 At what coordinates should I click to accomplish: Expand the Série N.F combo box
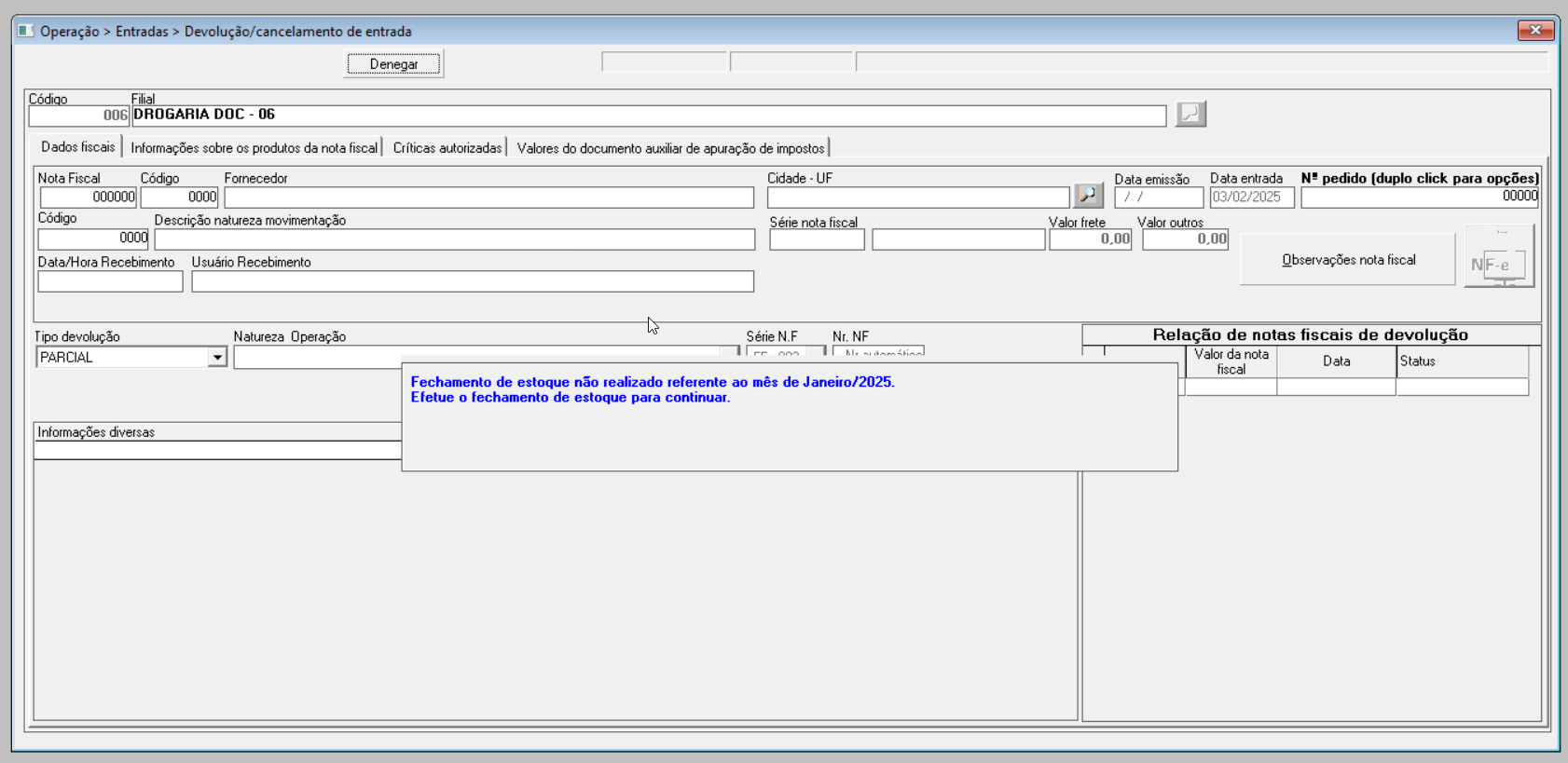816,353
